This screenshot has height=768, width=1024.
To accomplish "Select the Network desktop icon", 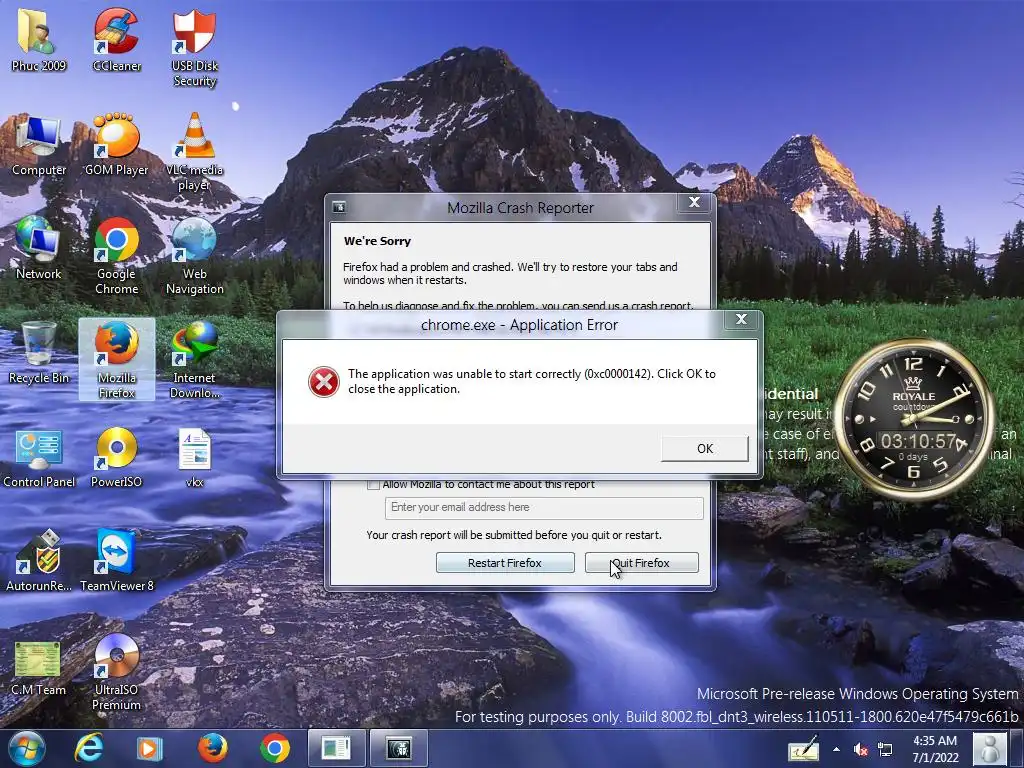I will pyautogui.click(x=38, y=248).
